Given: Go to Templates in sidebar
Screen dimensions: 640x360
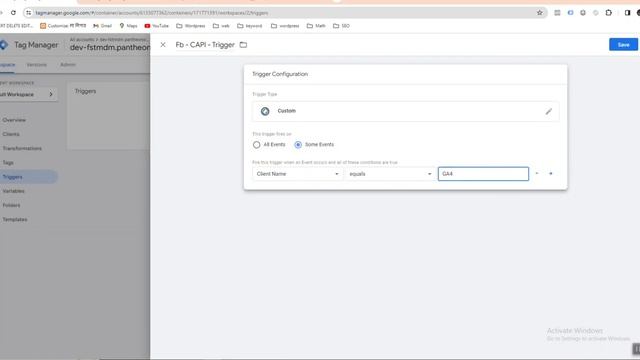Looking at the screenshot, I should 15,220.
